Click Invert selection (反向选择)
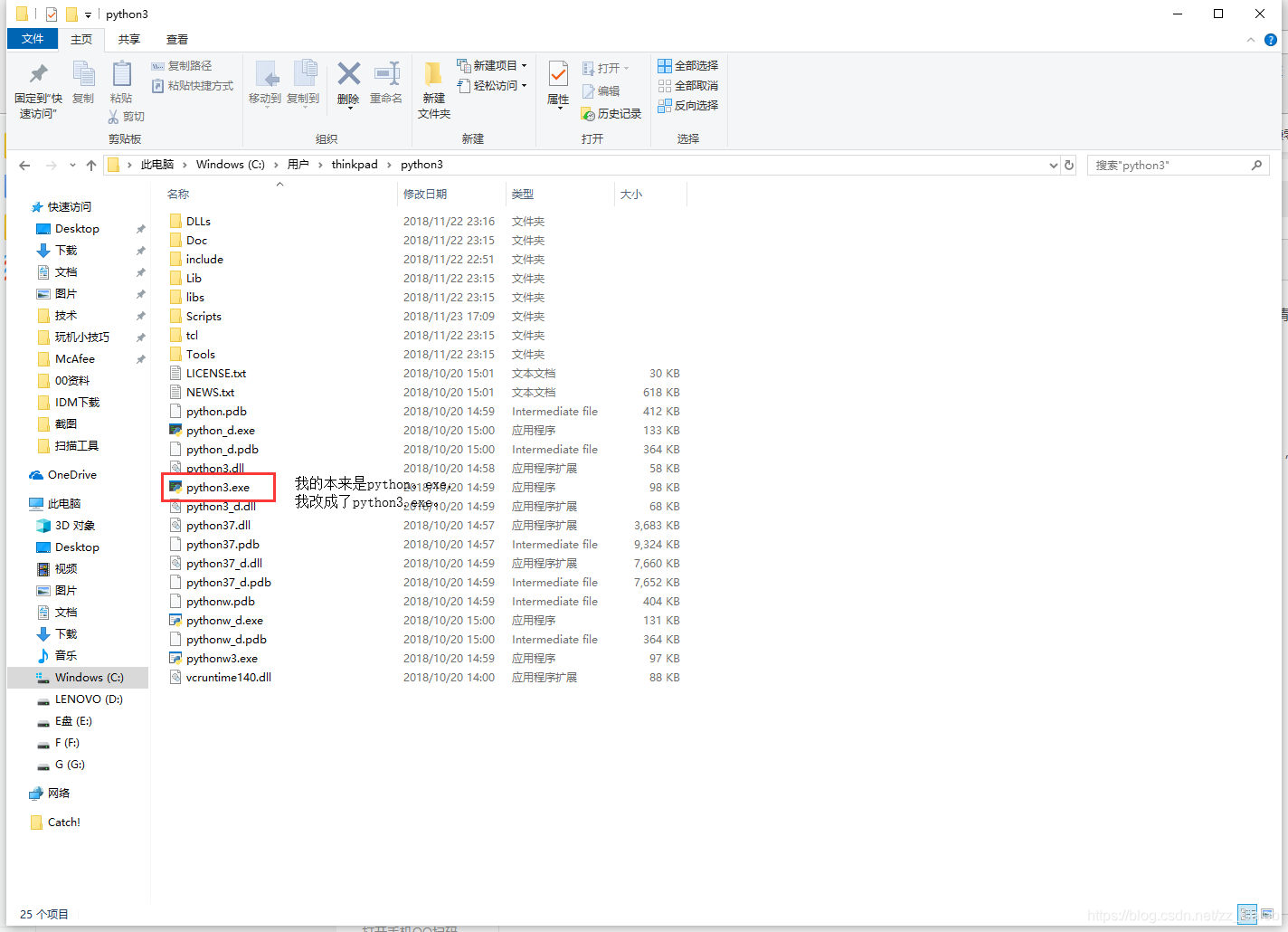This screenshot has height=932, width=1288. 688,106
